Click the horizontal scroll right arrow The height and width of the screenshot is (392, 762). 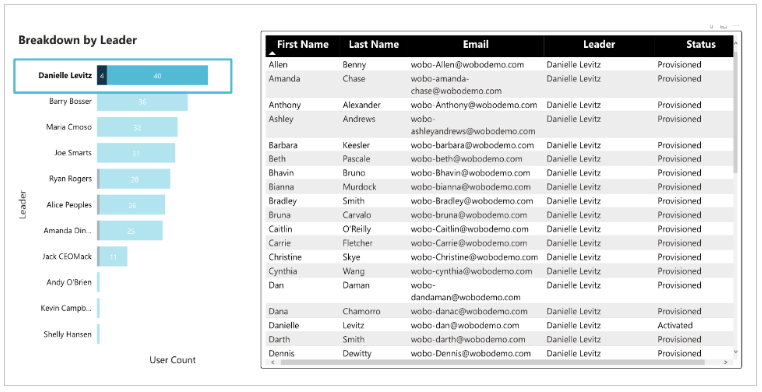(x=726, y=362)
